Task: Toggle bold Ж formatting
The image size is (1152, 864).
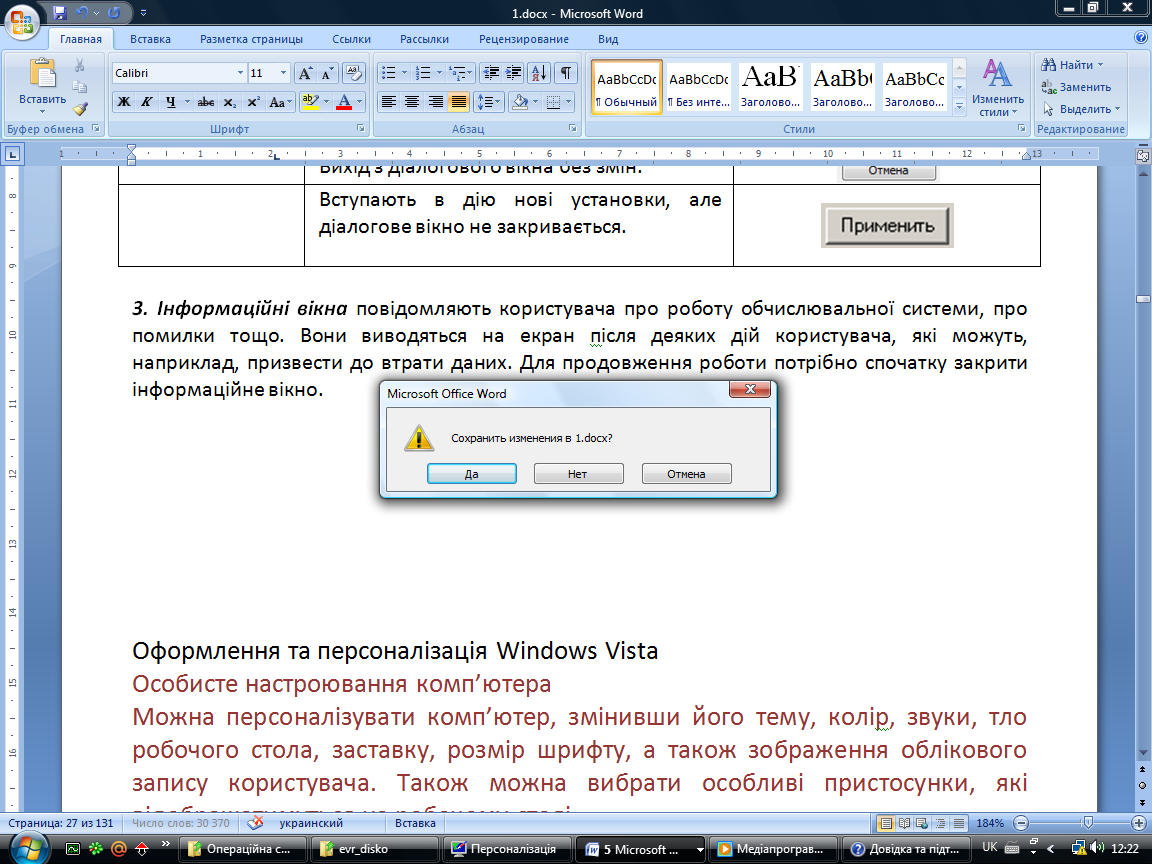Action: pyautogui.click(x=124, y=102)
